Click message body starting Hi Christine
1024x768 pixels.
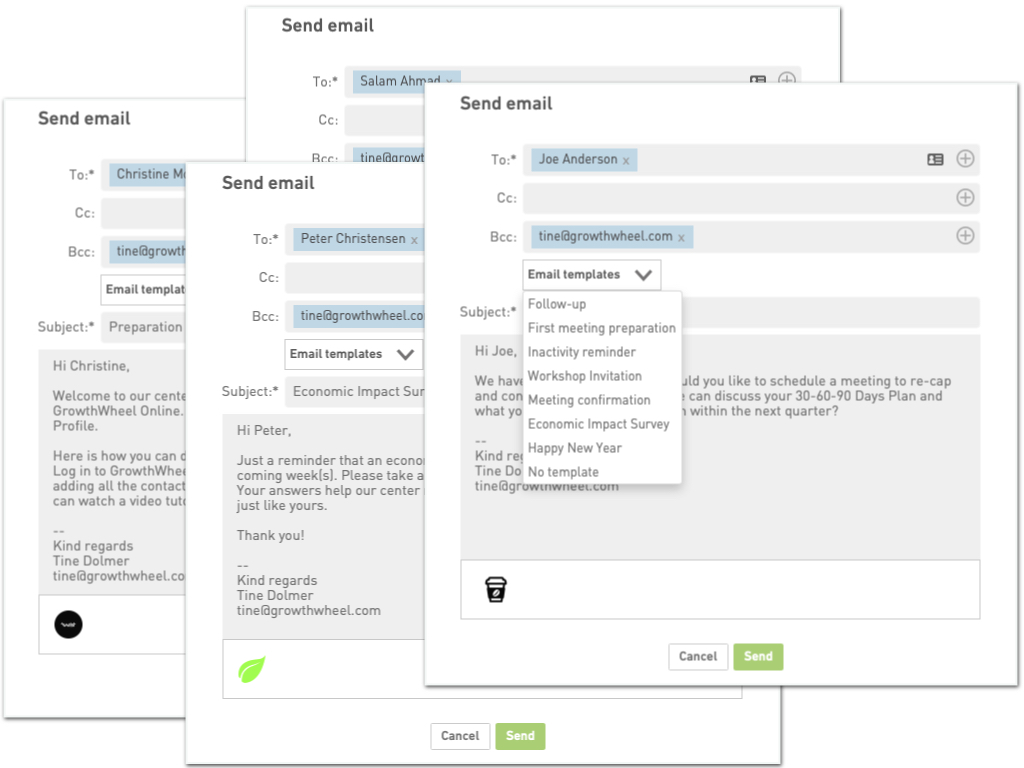(x=112, y=472)
